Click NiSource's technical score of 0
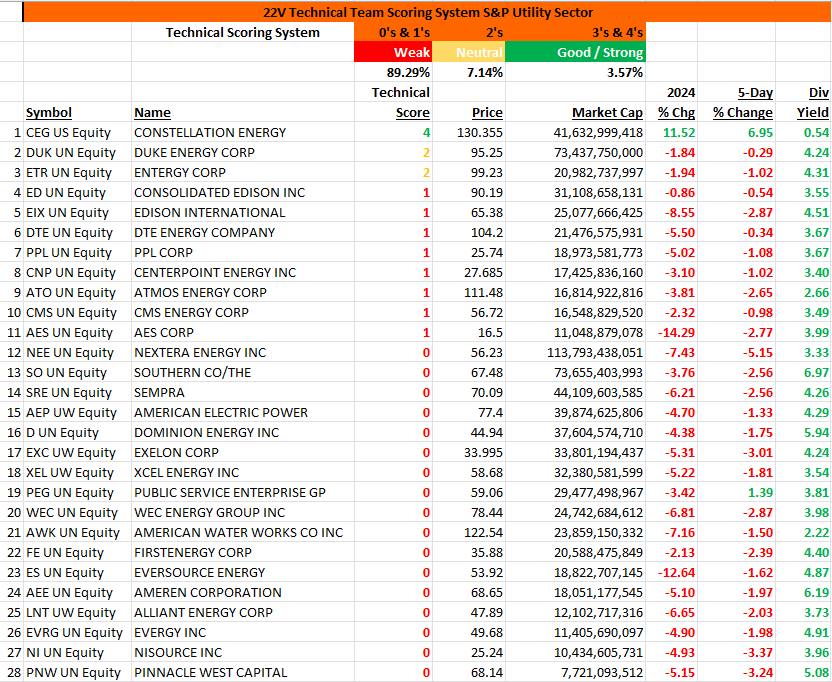Screen dimensions: 832x682 pos(393,652)
